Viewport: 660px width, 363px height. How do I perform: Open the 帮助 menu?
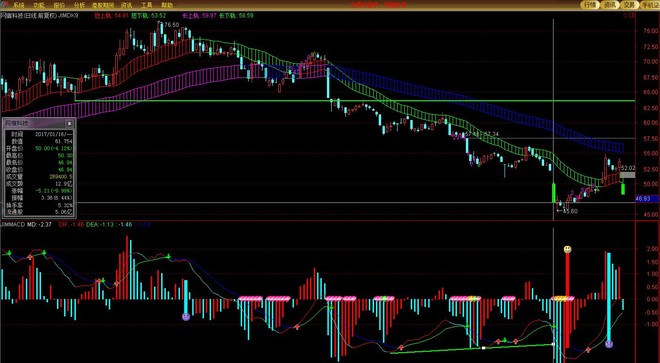point(167,5)
